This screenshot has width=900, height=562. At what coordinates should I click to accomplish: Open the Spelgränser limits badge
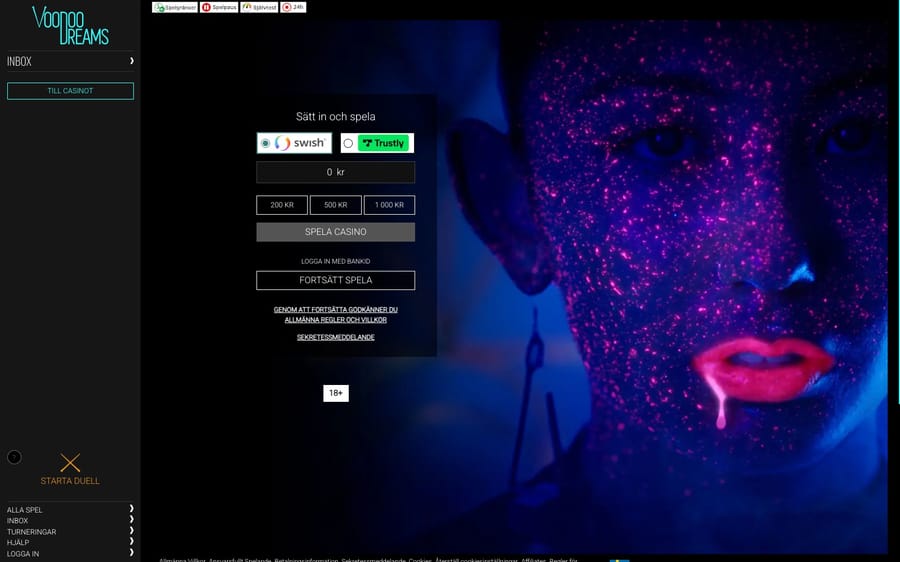click(x=174, y=7)
